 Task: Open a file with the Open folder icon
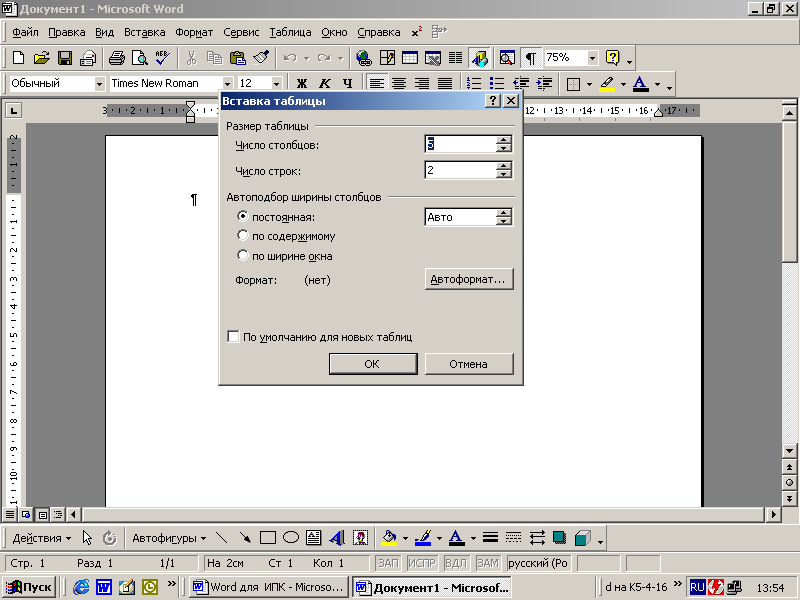tap(41, 58)
